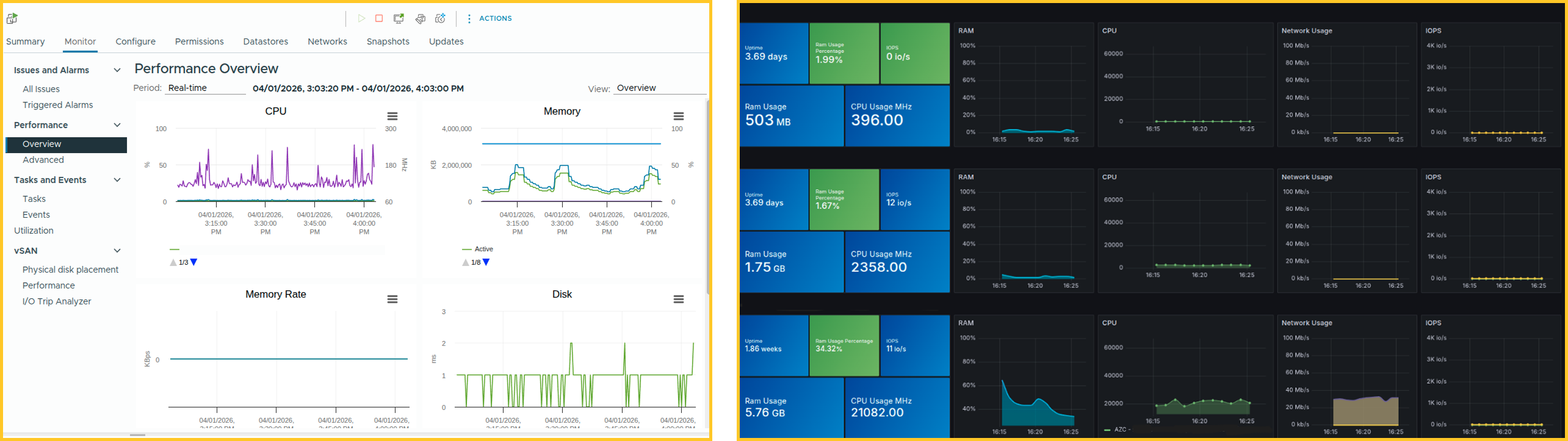Open the Datastores tab
Screen dimensions: 1568x441
[x=266, y=41]
